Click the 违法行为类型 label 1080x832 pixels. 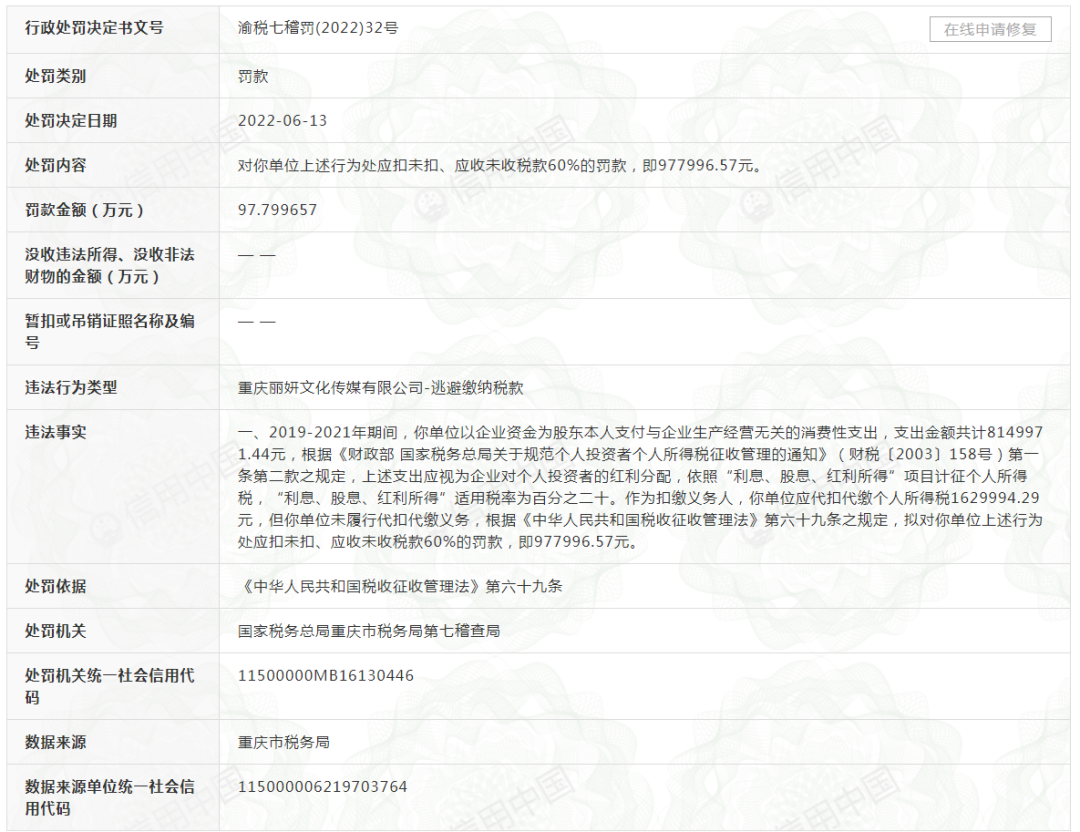71,388
